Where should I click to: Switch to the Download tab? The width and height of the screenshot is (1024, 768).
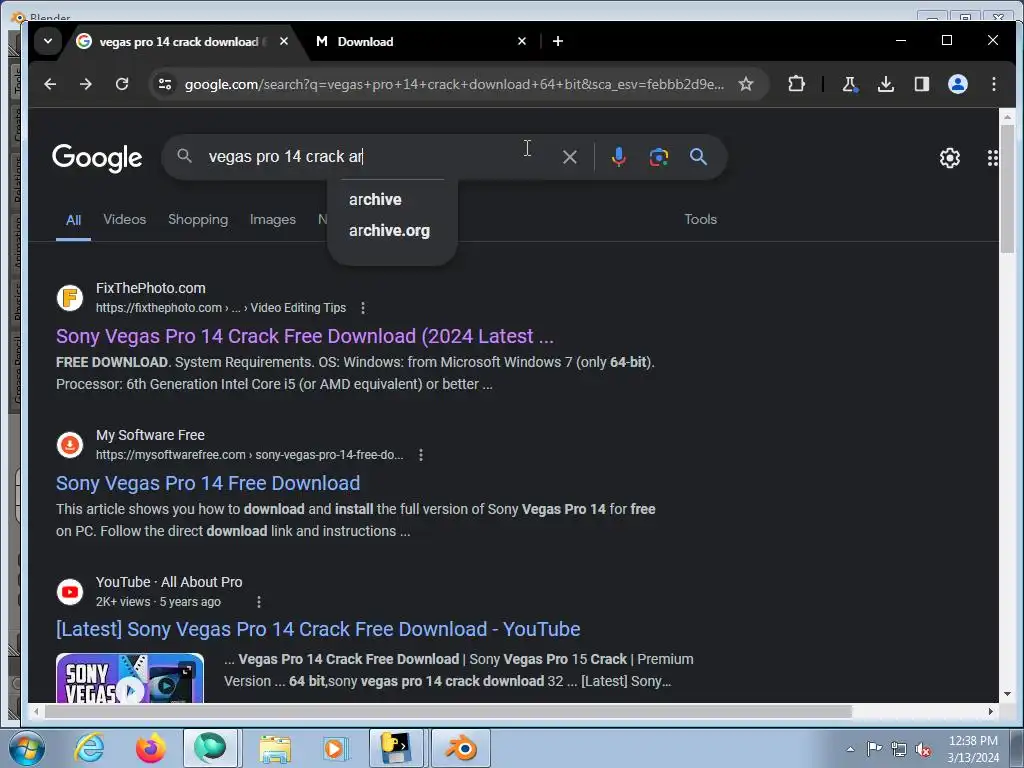420,41
